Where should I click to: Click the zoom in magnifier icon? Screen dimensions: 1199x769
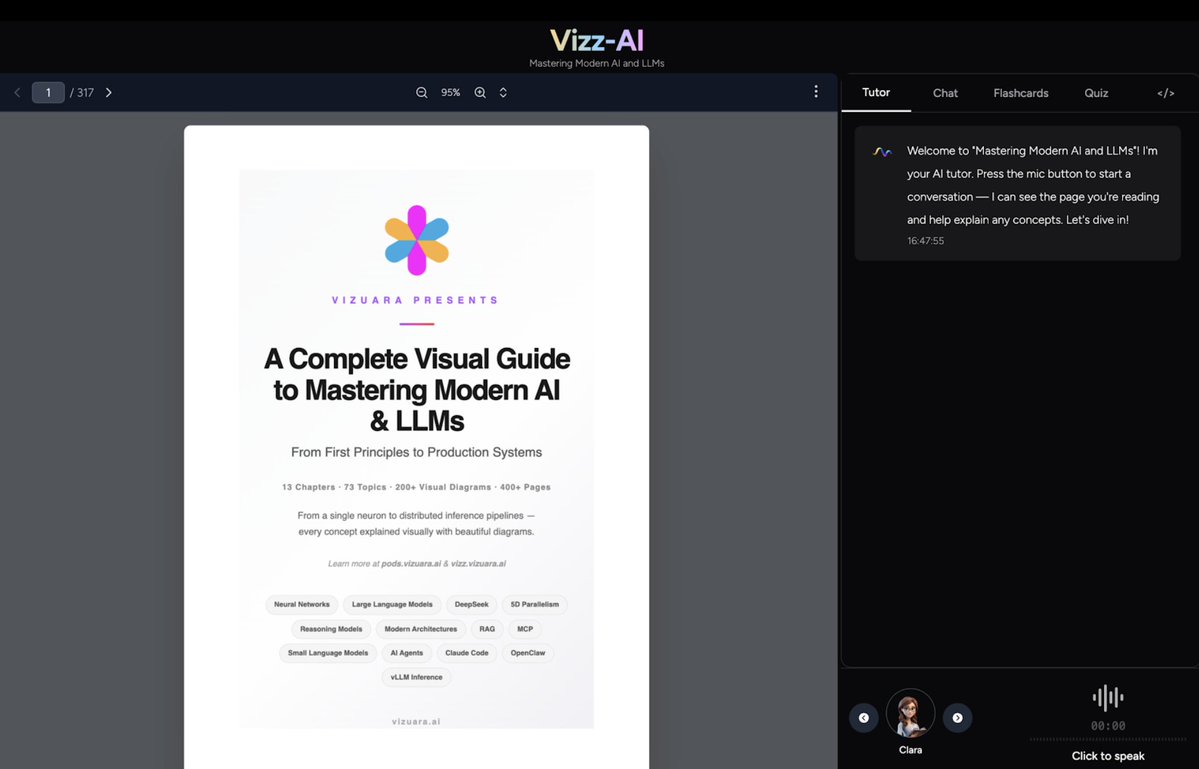479,92
